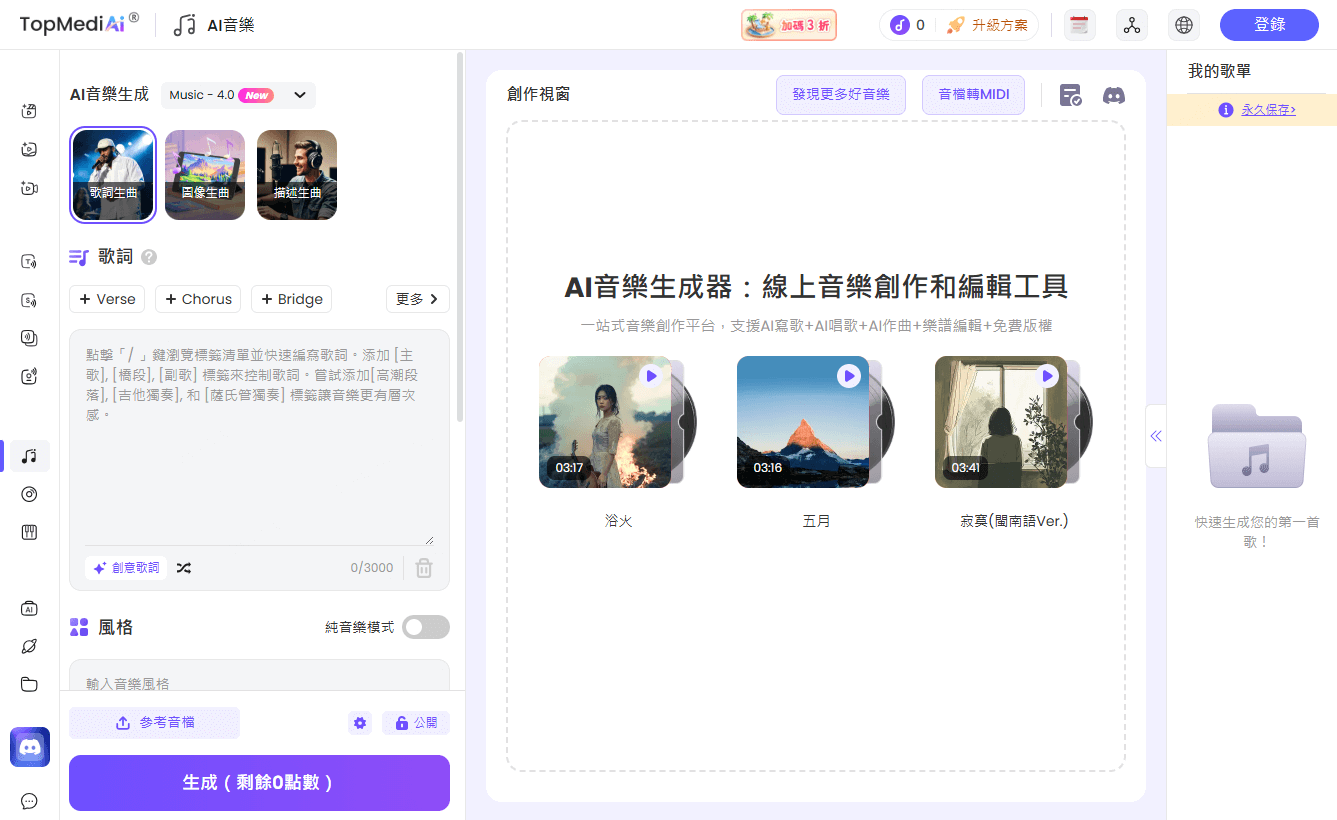Open the sidebar icon marked S with sound waves
This screenshot has height=820, width=1337.
[x=29, y=300]
